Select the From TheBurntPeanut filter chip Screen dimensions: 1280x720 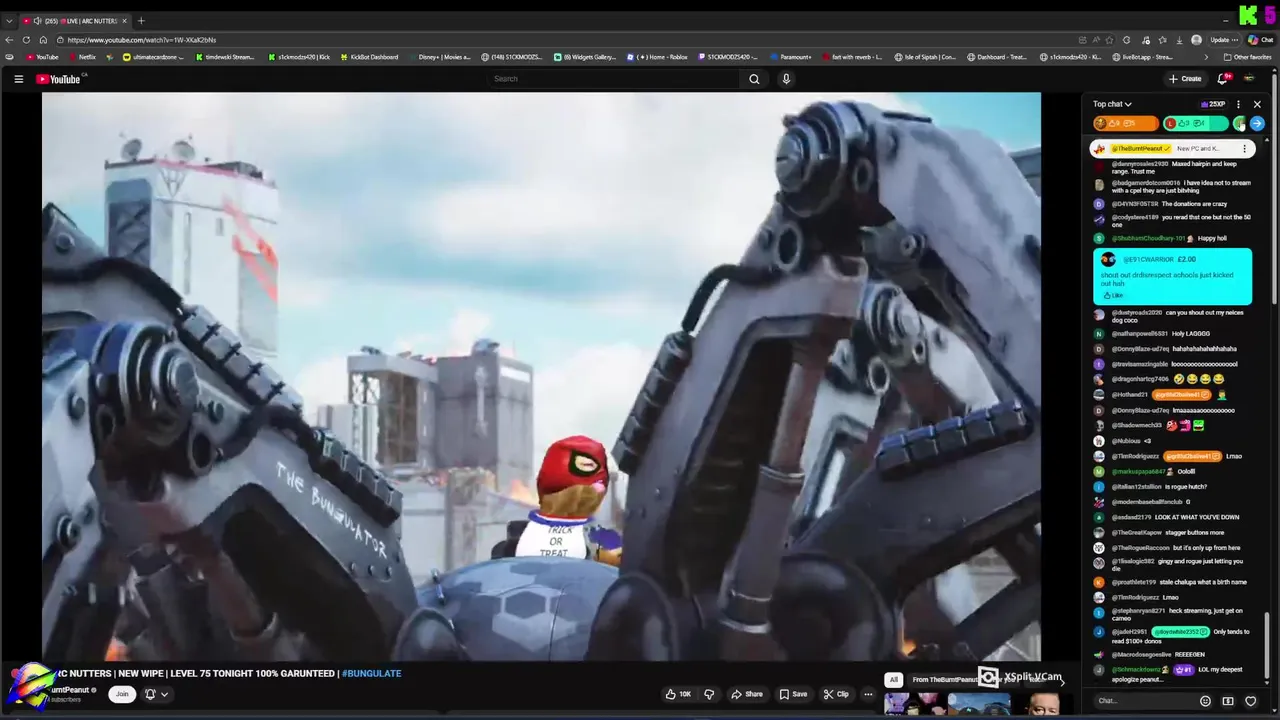(945, 680)
